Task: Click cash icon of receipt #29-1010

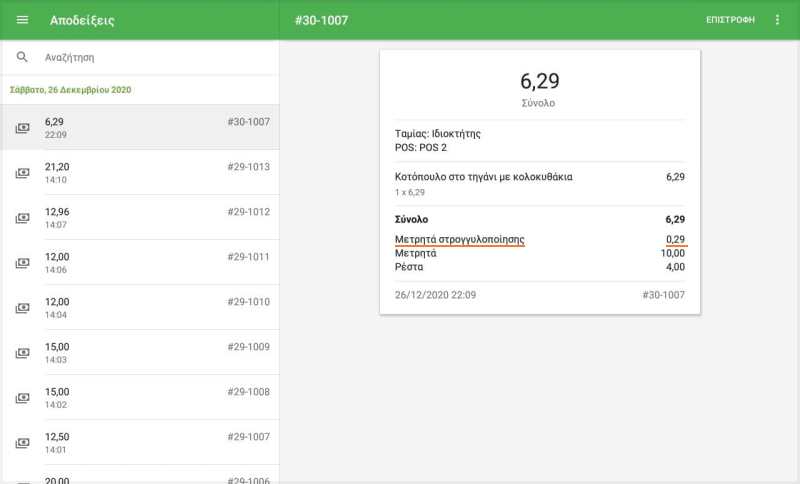Action: click(x=22, y=308)
